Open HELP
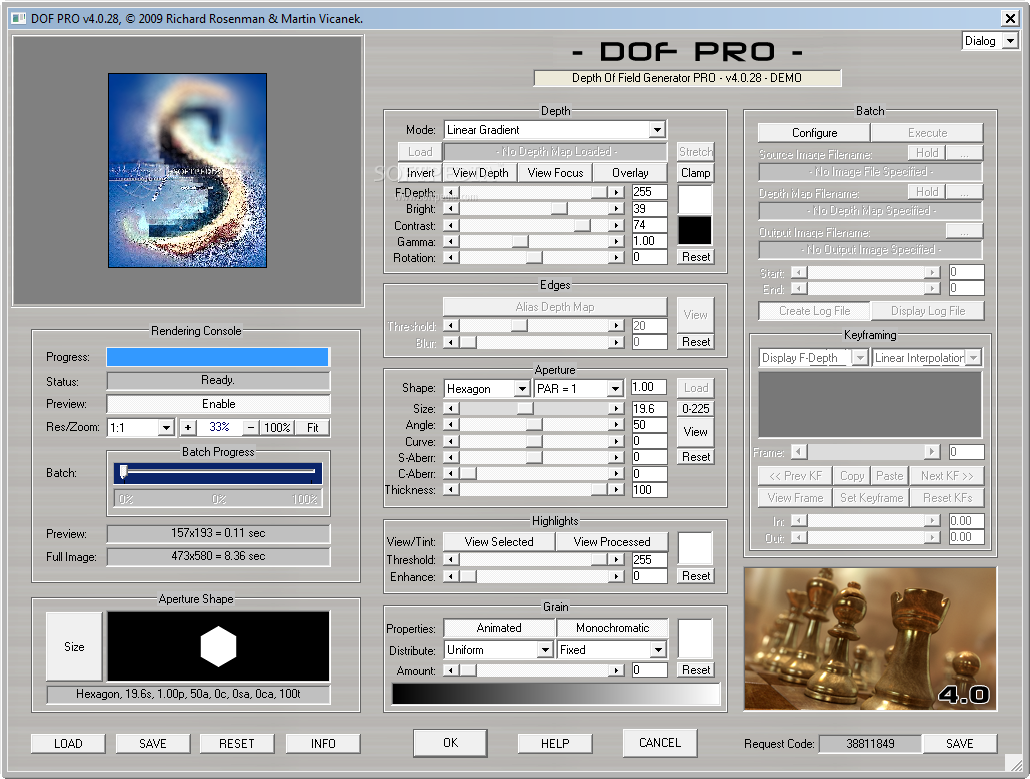 pyautogui.click(x=555, y=744)
